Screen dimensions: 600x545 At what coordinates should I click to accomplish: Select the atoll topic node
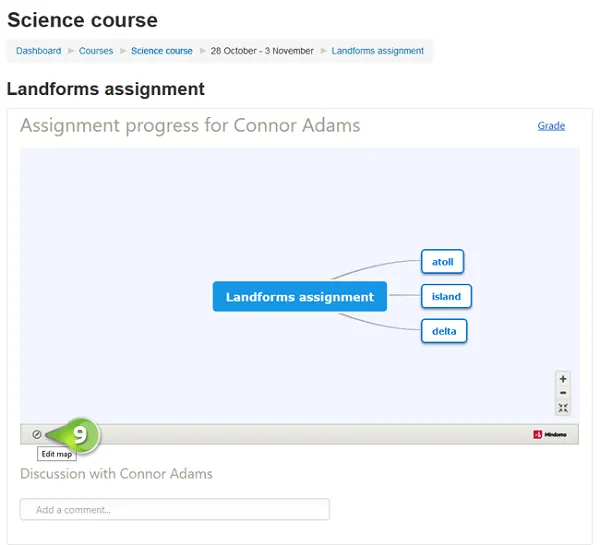[443, 262]
